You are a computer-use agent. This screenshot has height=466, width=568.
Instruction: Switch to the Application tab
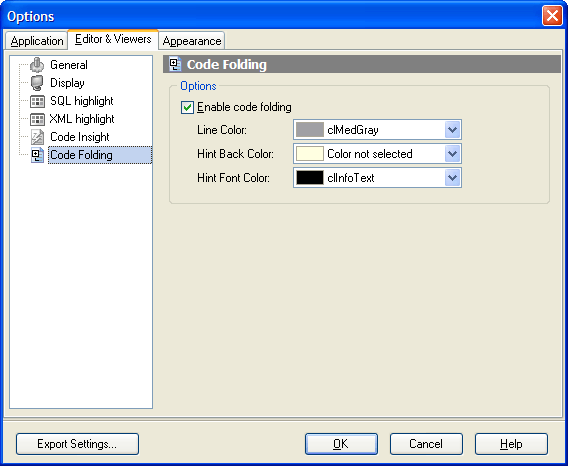(37, 41)
